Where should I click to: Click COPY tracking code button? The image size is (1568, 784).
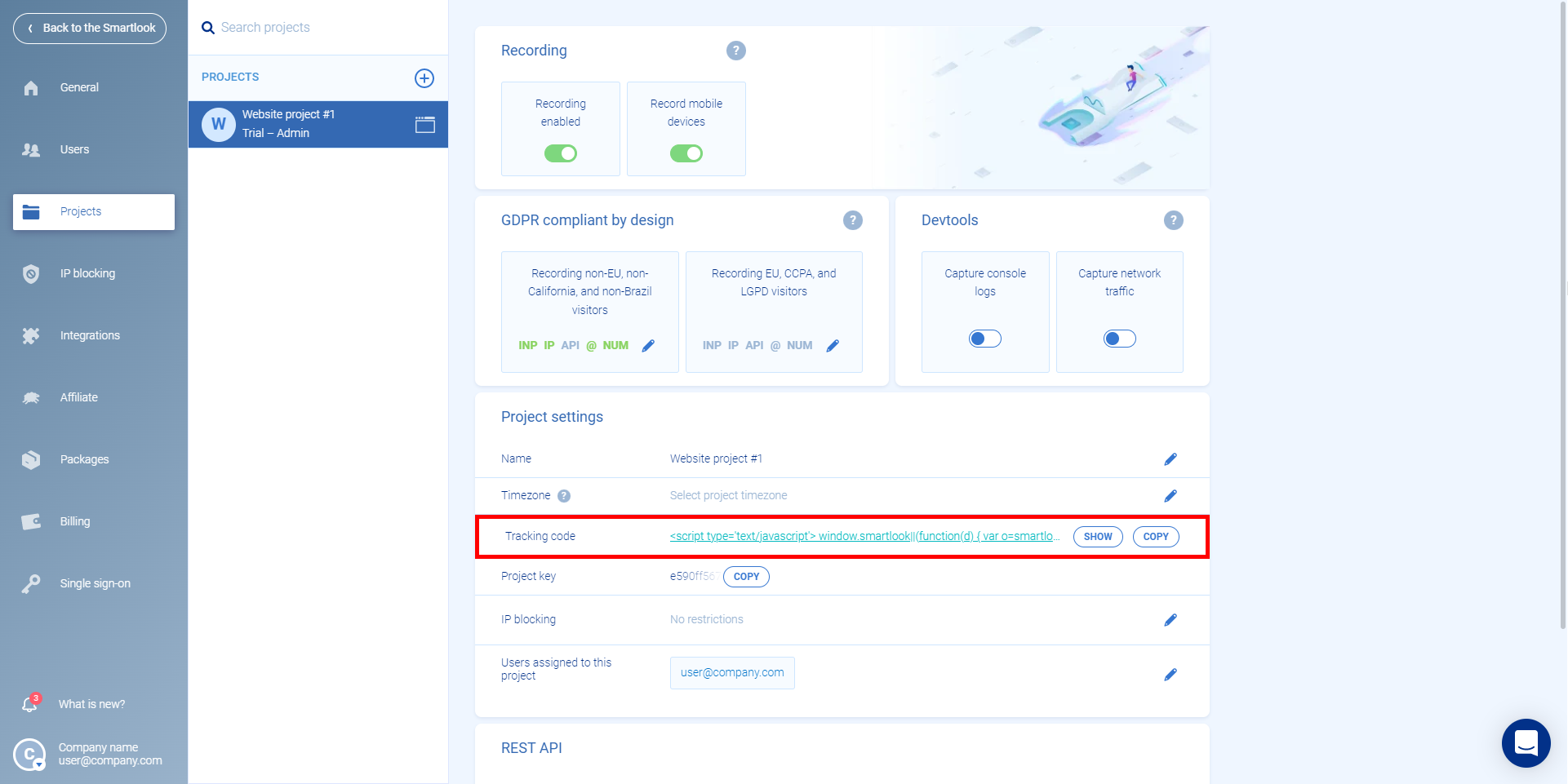tap(1156, 537)
